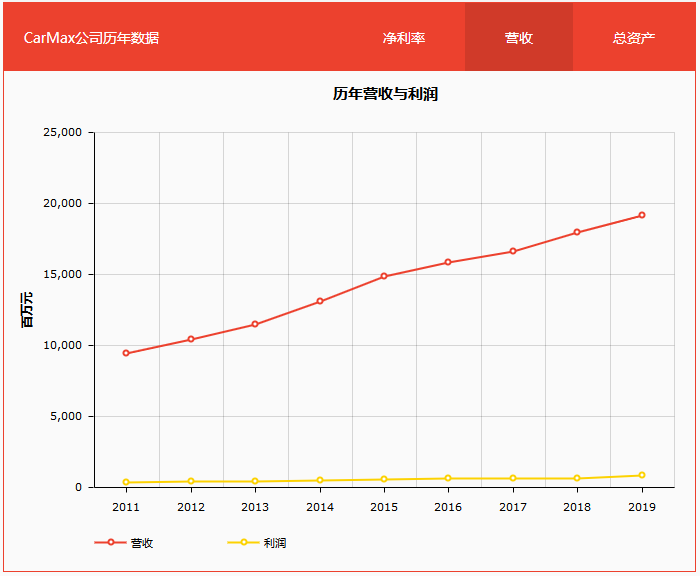Click the 2018 profit data point
Viewport: 700px width, 576px height.
[x=577, y=479]
